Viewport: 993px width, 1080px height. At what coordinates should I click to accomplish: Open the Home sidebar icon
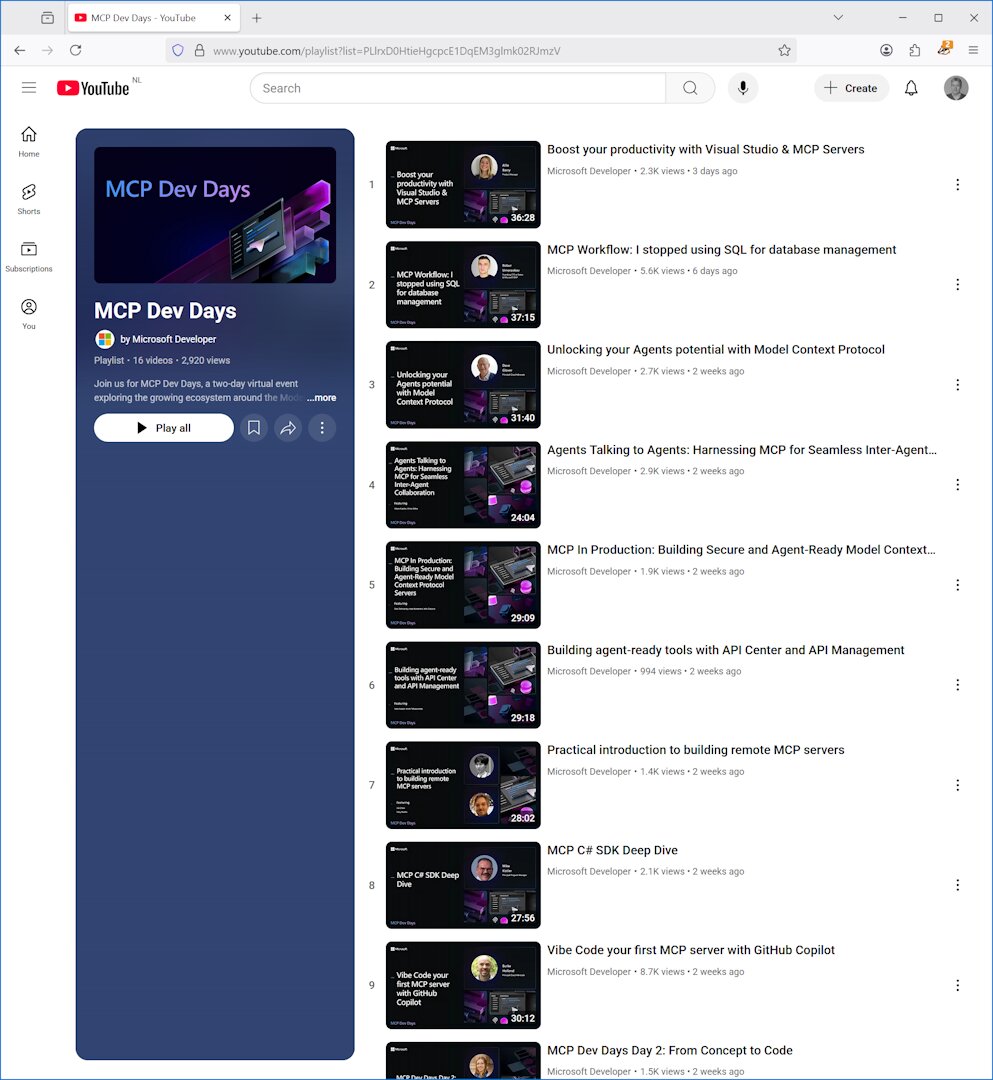tap(28, 140)
